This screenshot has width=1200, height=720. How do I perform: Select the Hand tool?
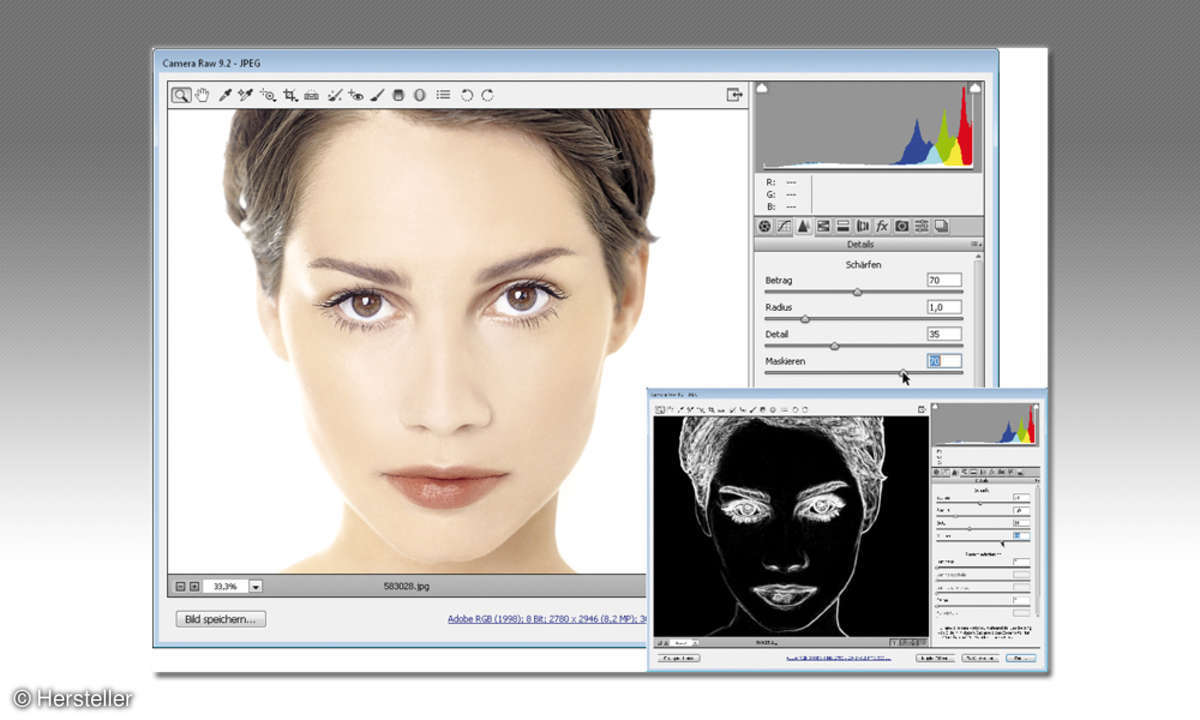[202, 95]
